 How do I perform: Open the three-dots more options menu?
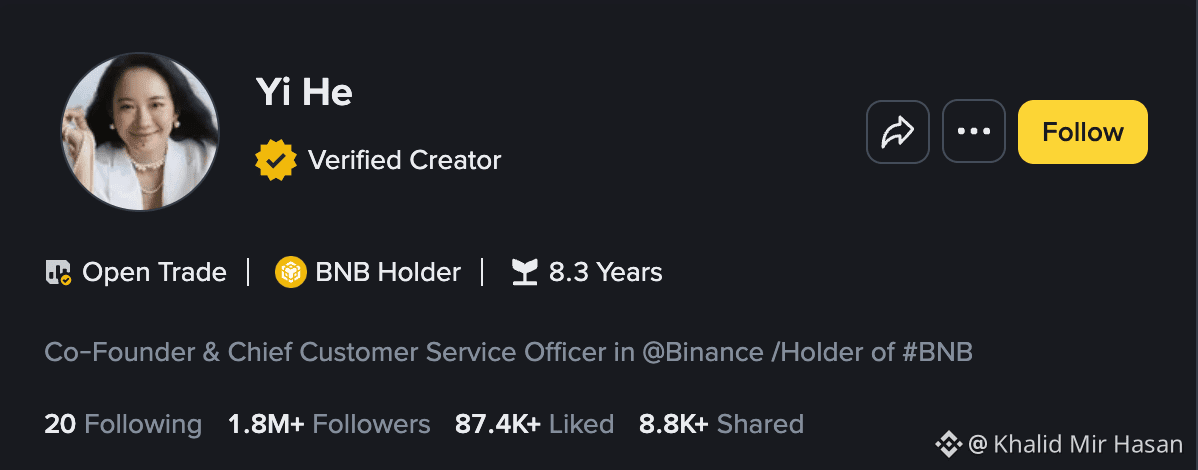pyautogui.click(x=973, y=131)
